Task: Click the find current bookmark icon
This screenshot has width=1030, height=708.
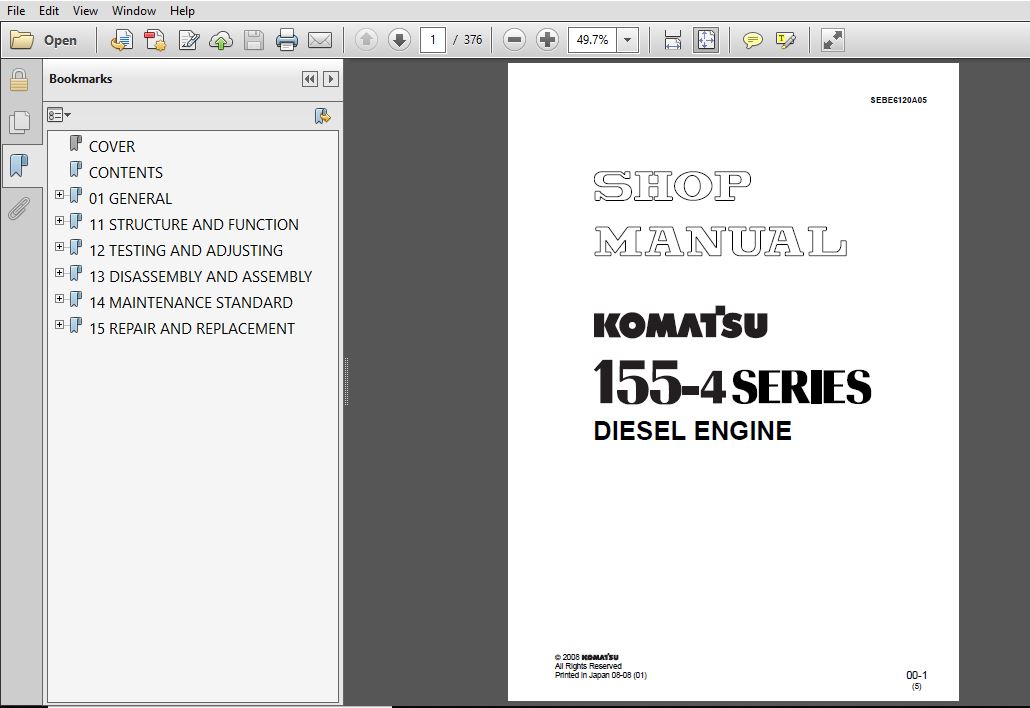Action: pyautogui.click(x=323, y=116)
